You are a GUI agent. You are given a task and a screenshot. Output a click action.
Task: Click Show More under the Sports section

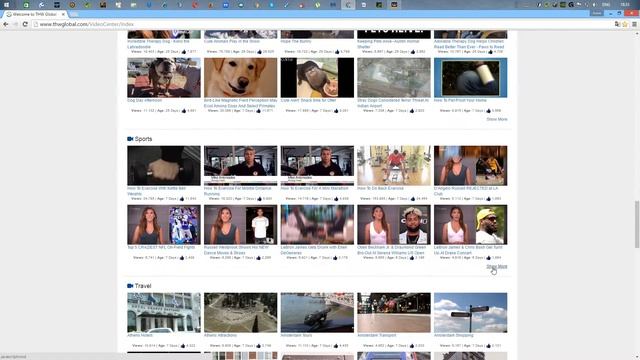497,267
